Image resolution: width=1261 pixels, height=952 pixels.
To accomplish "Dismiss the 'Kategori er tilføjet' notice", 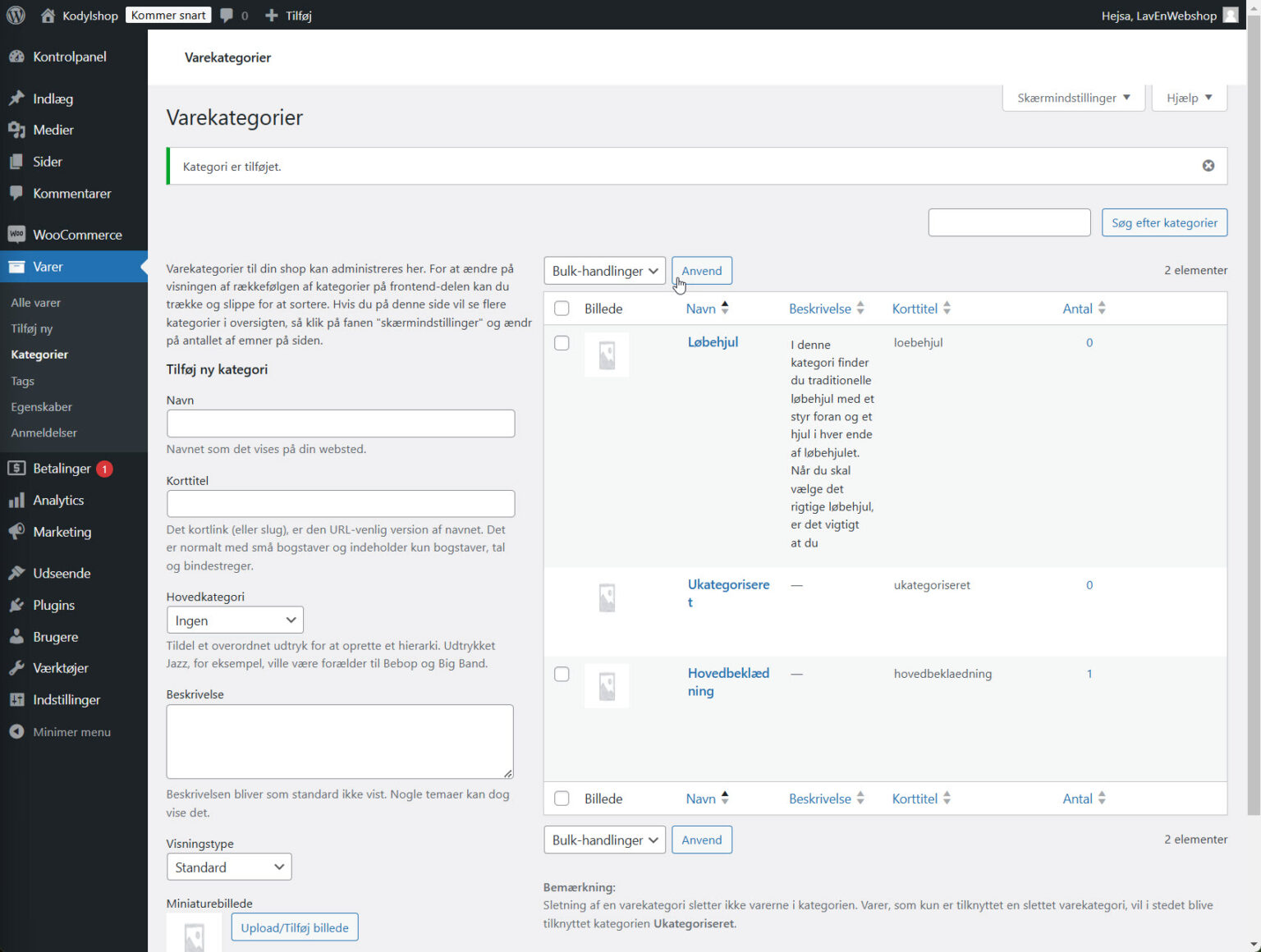I will (x=1208, y=166).
